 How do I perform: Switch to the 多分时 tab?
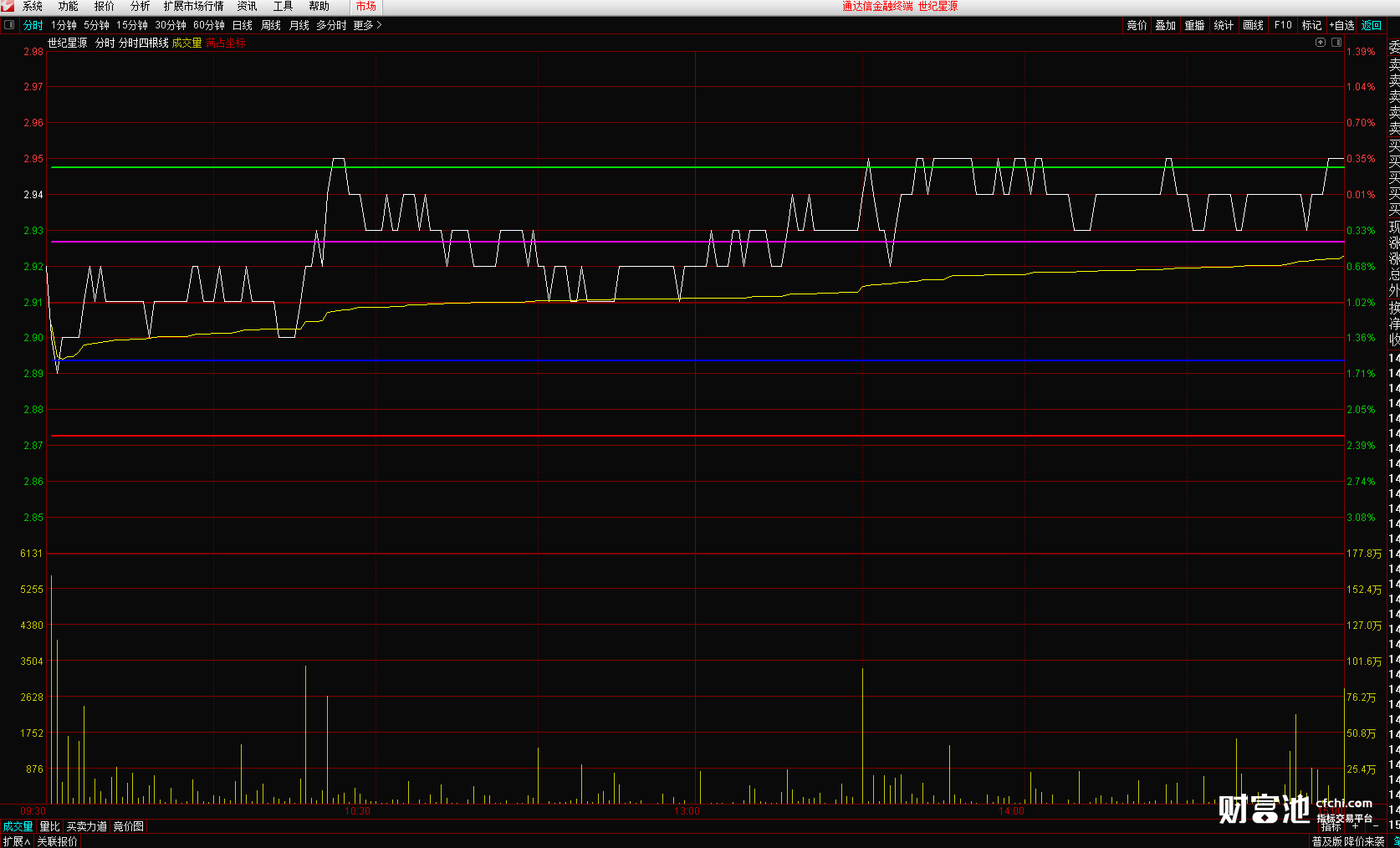click(x=331, y=26)
